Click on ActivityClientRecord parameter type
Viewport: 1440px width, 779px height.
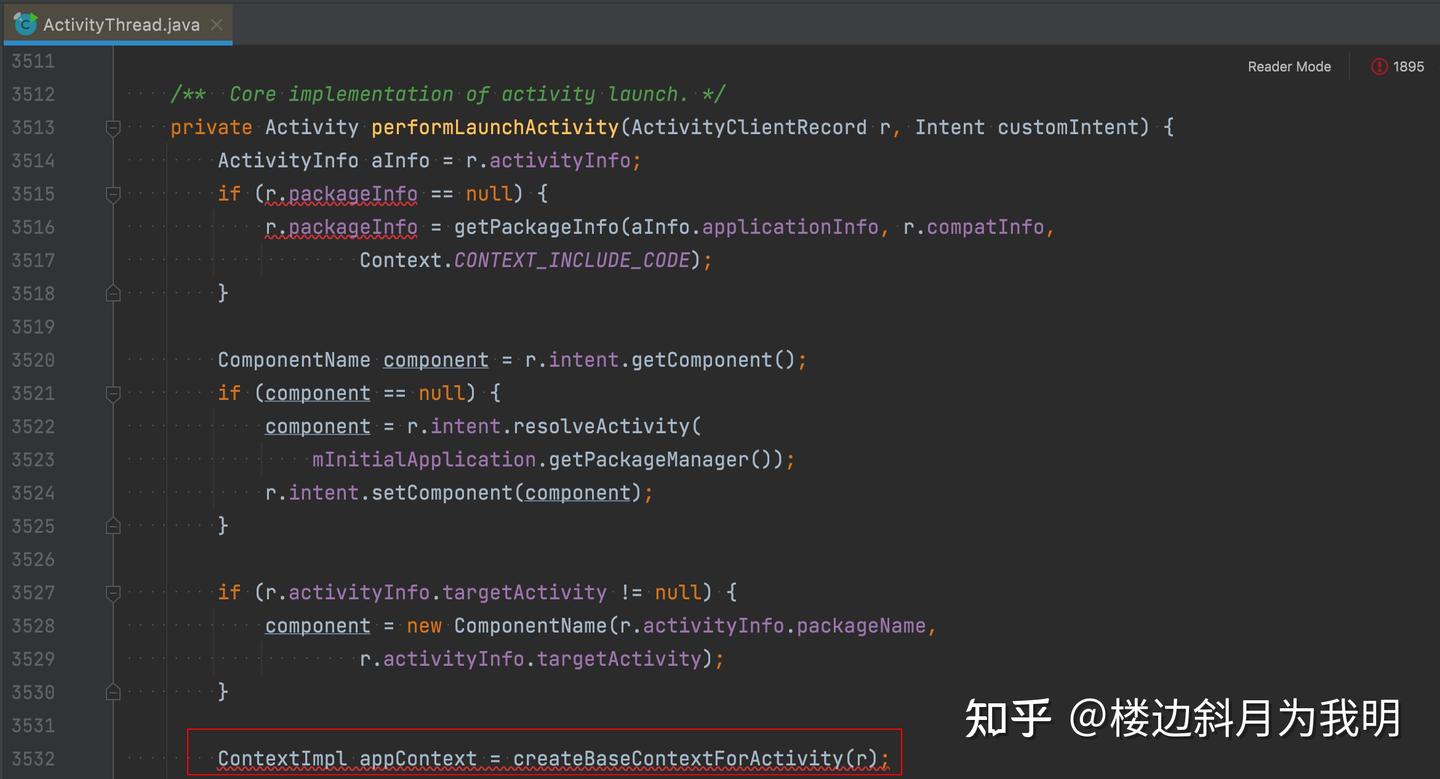point(749,127)
